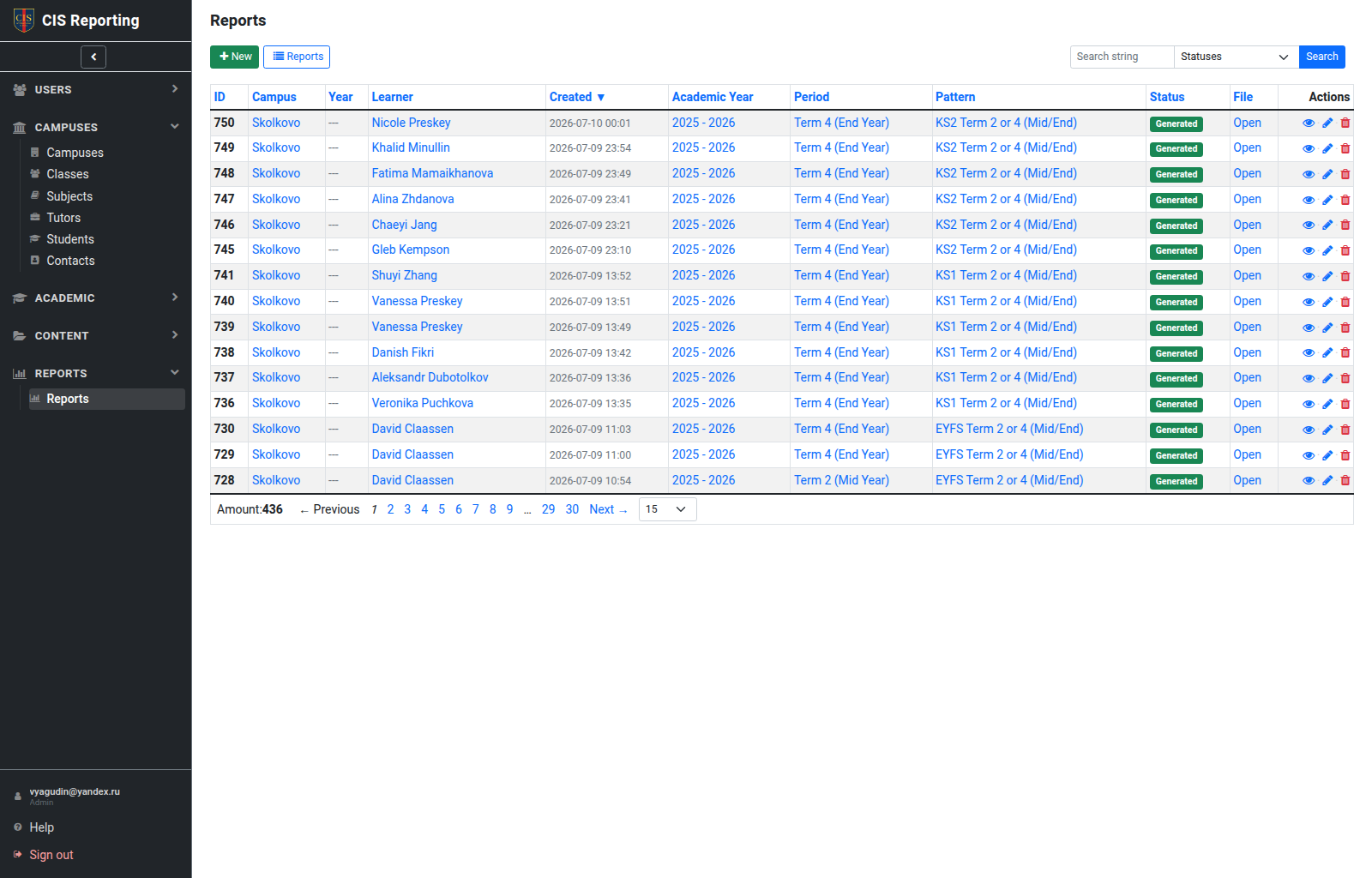
Task: Delete report 750's neighbor 749 trash icon
Action: tap(1345, 149)
